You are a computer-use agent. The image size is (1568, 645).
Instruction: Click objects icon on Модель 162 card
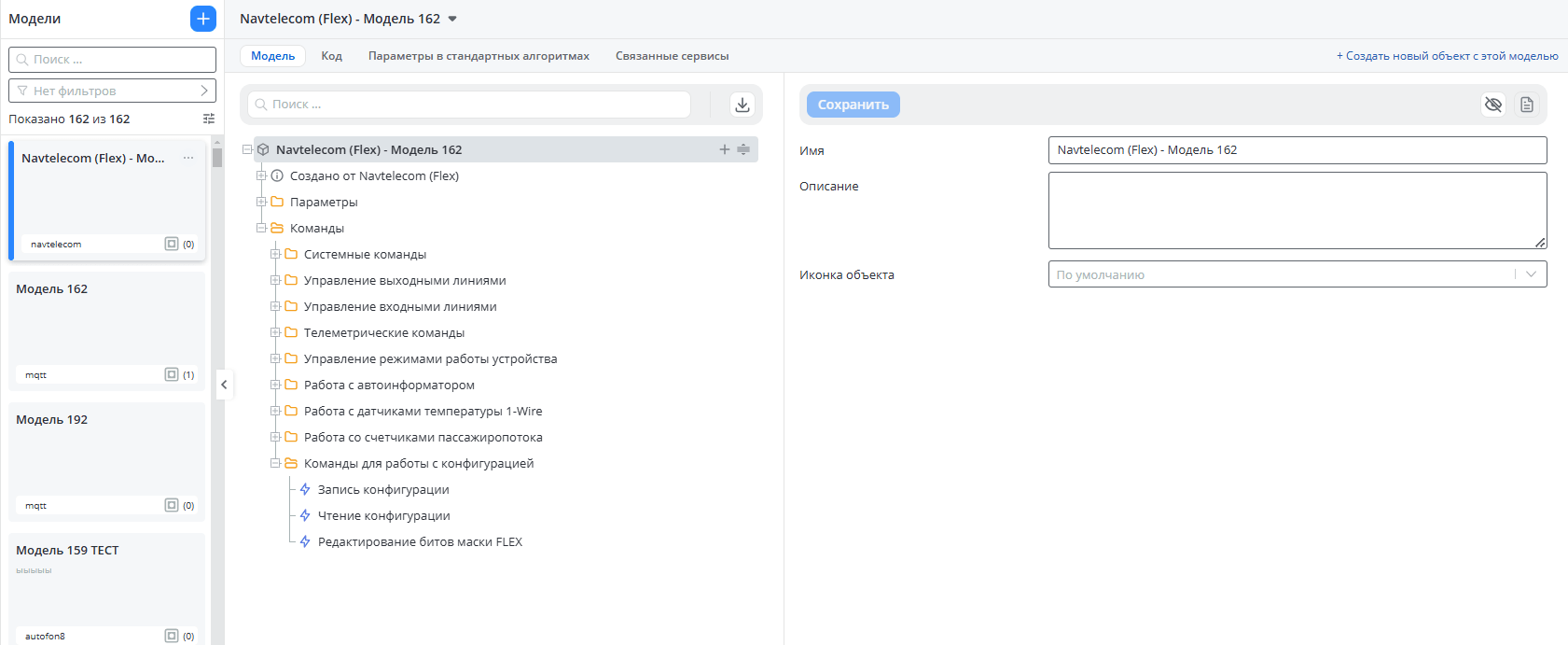click(172, 374)
